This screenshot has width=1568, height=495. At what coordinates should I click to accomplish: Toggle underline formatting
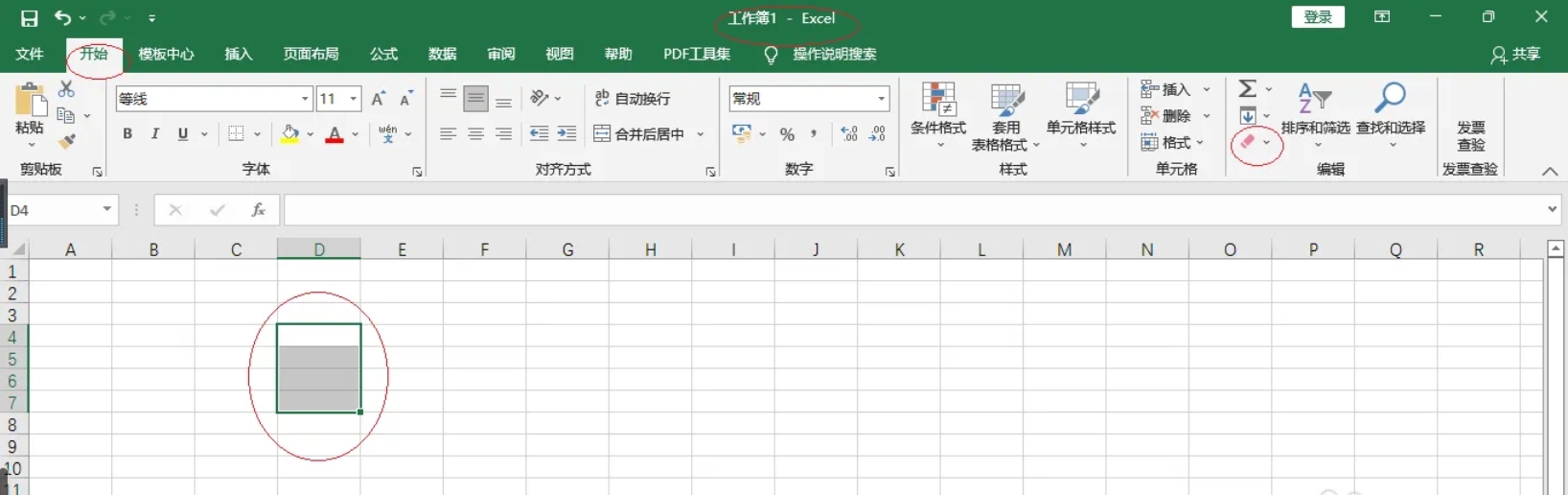click(x=183, y=134)
